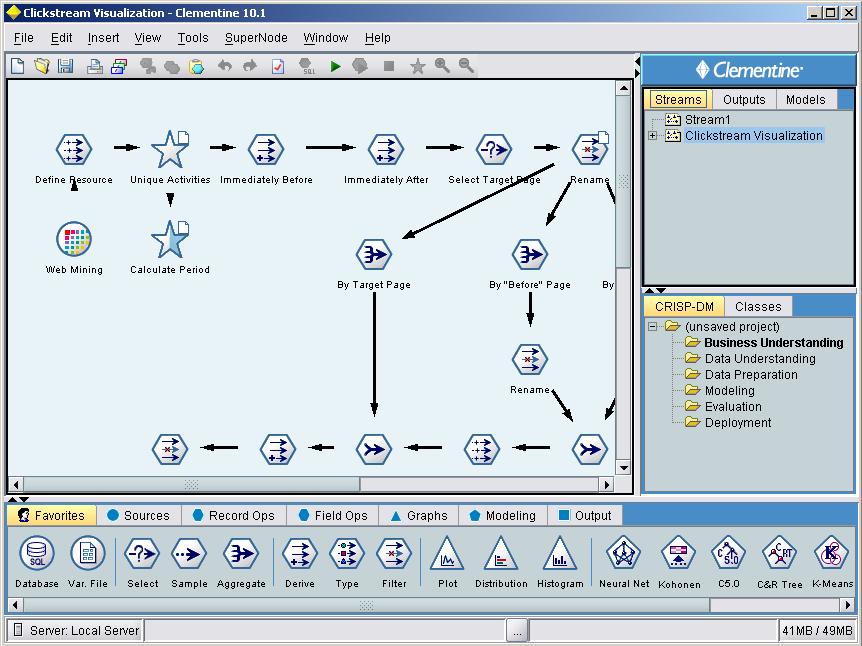This screenshot has width=862, height=646.
Task: Click the node palette scrollbar right arrow
Action: pyautogui.click(x=848, y=605)
